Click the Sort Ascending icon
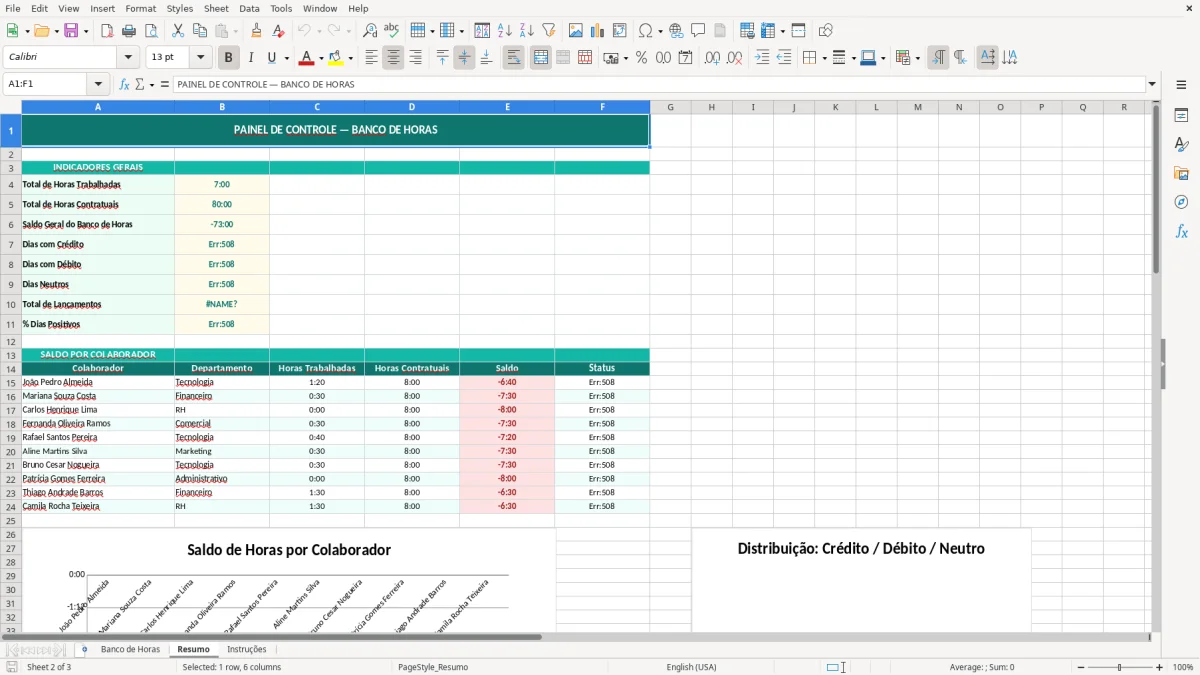The width and height of the screenshot is (1200, 675). pos(504,31)
